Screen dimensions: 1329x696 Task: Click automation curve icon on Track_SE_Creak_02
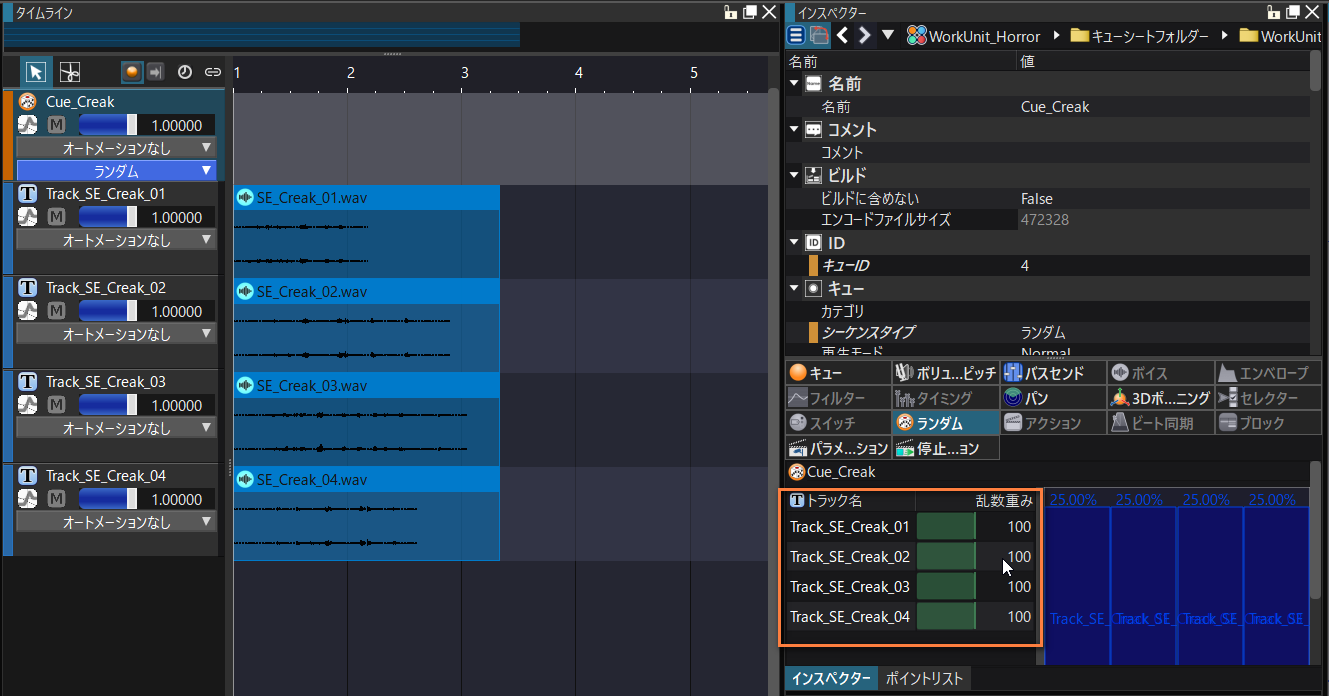coord(28,311)
